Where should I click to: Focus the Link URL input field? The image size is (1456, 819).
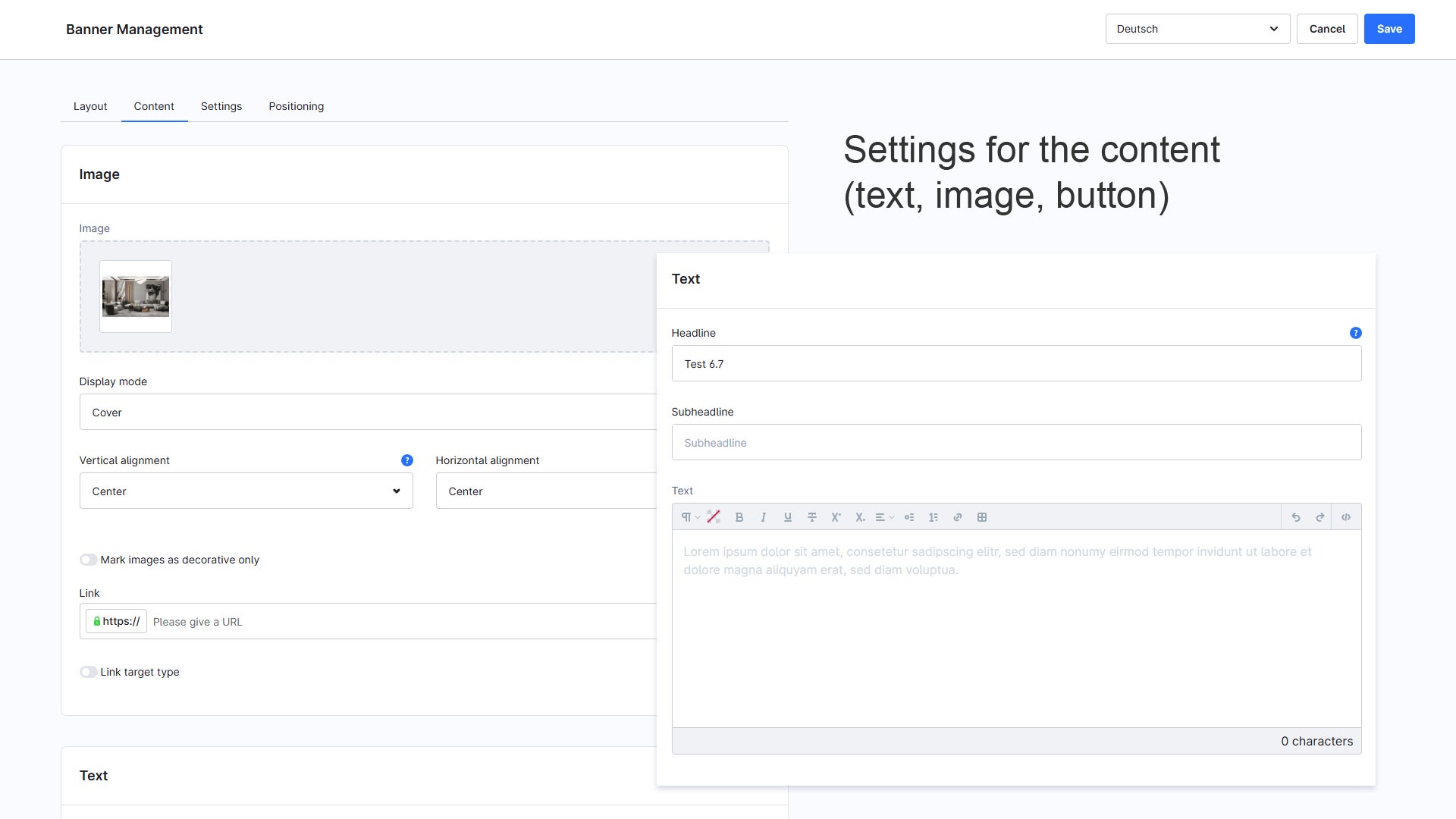[x=402, y=622]
